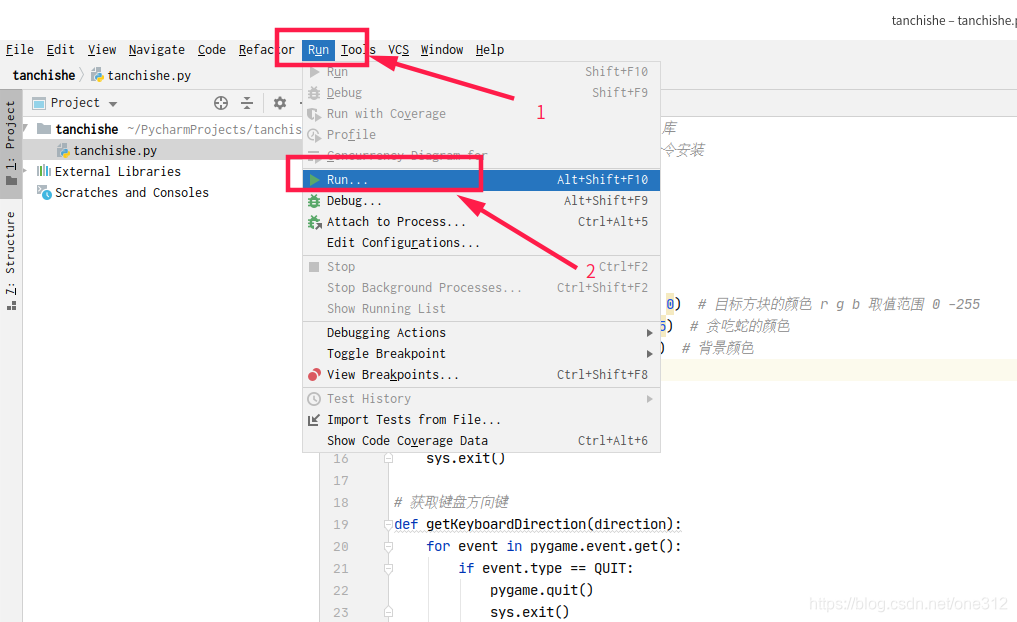Choose Run... with Alt+Shift+F10
The height and width of the screenshot is (622, 1017).
point(481,180)
